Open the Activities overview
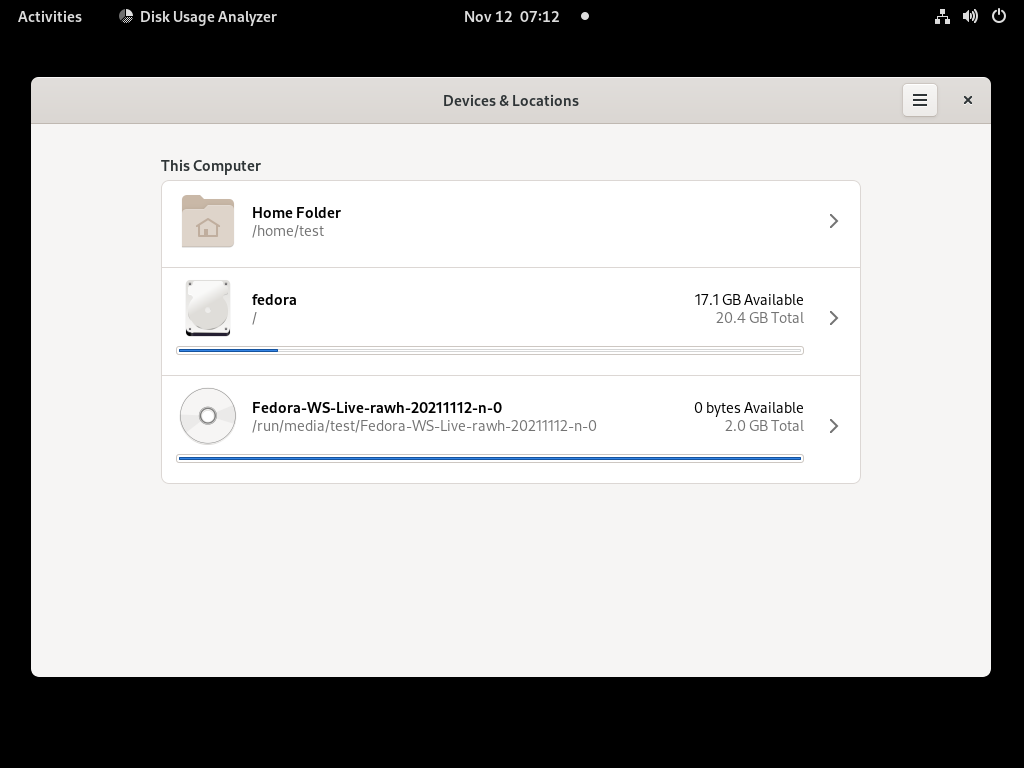The height and width of the screenshot is (768, 1024). click(x=50, y=16)
